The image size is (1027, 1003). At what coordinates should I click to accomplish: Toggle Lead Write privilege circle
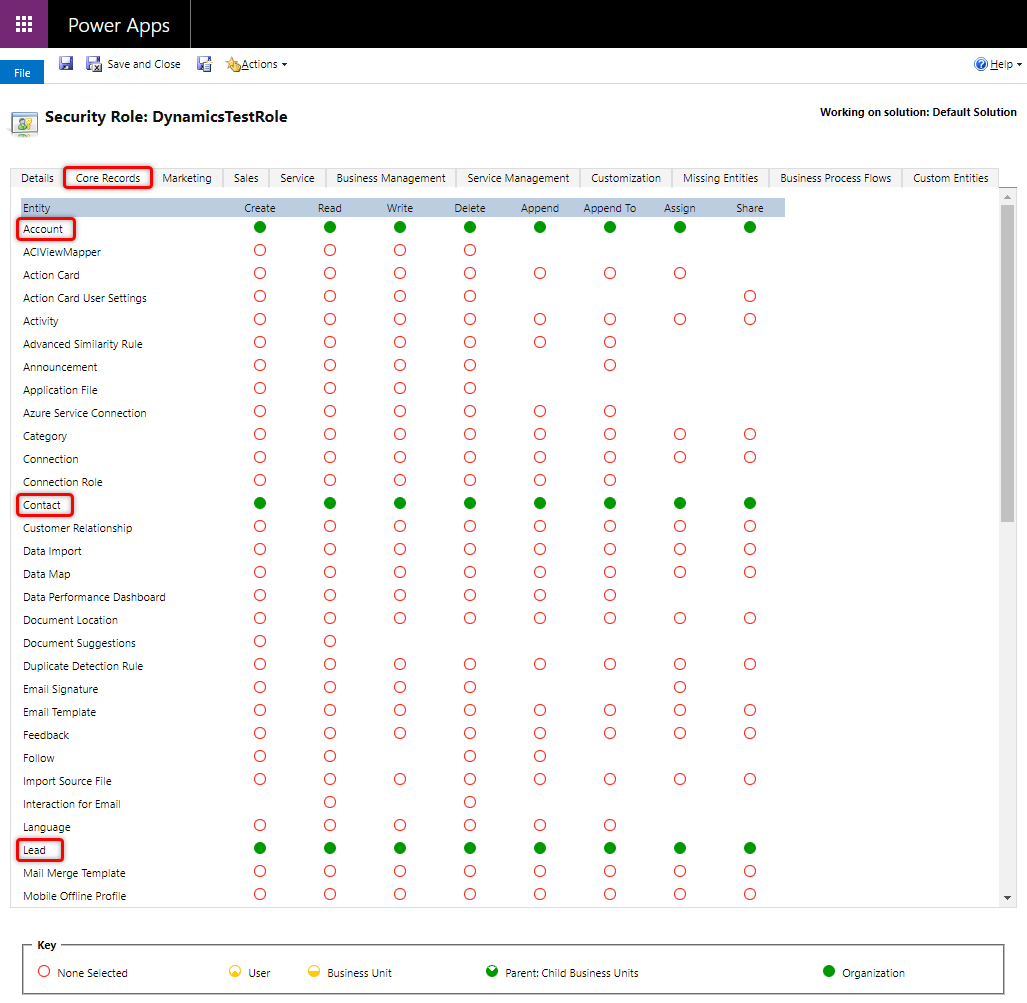[400, 848]
